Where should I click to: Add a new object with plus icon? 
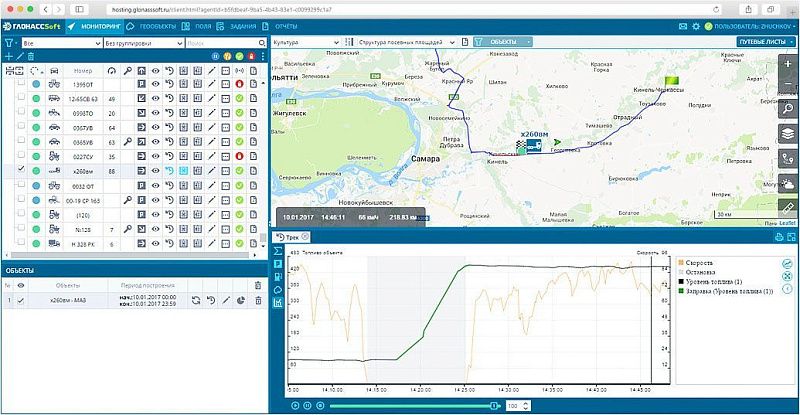pos(9,57)
